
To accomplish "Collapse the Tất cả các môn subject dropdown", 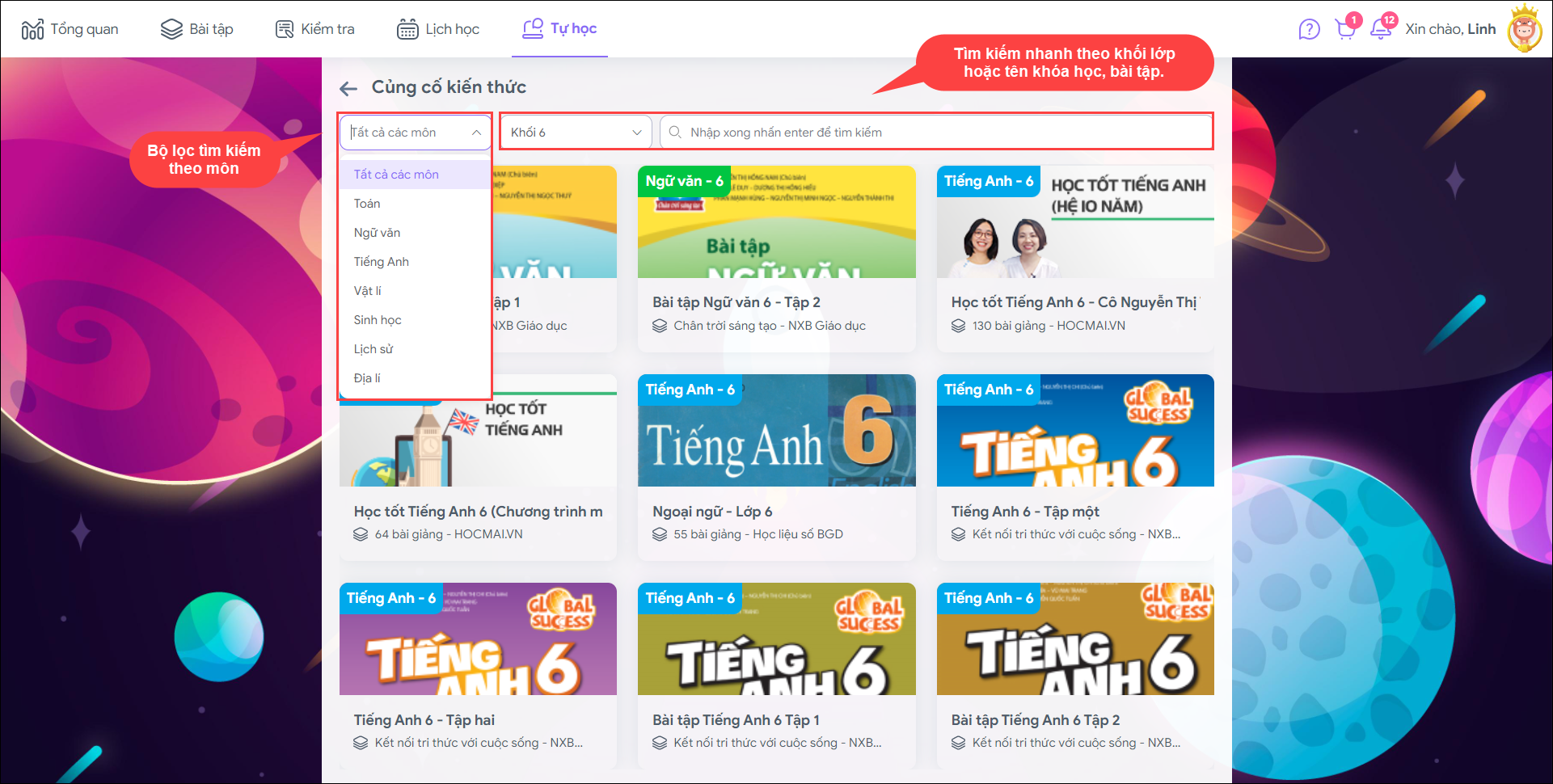I will 416,132.
